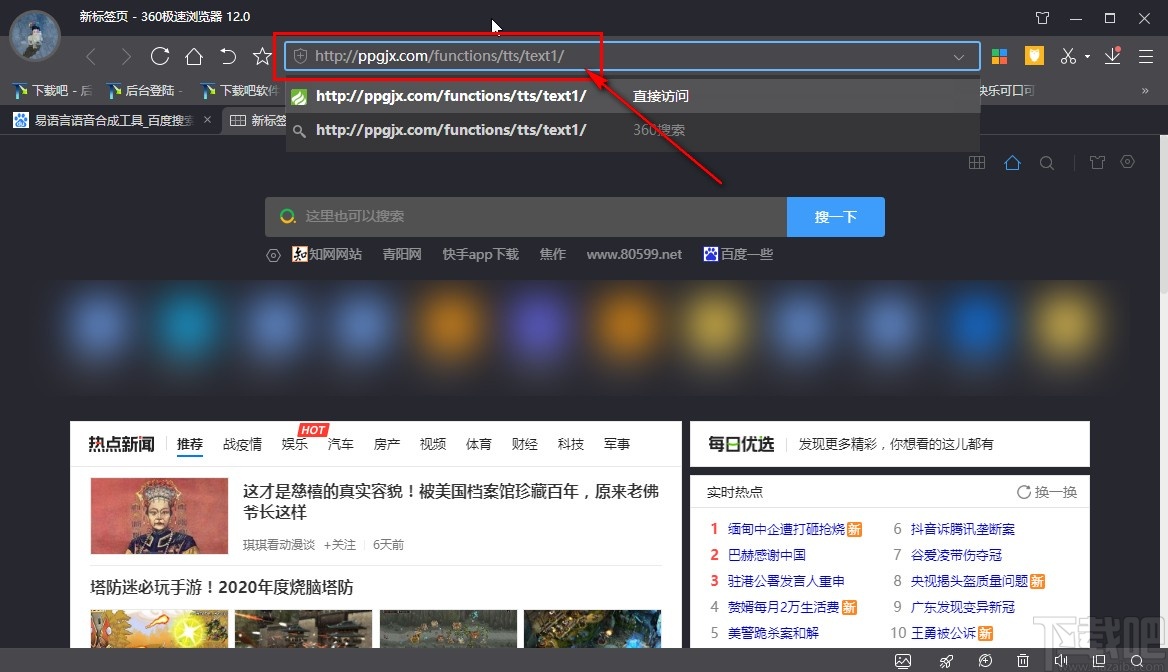Viewport: 1168px width, 672px height.
Task: Click the trash clear-data icon
Action: coord(1023,661)
